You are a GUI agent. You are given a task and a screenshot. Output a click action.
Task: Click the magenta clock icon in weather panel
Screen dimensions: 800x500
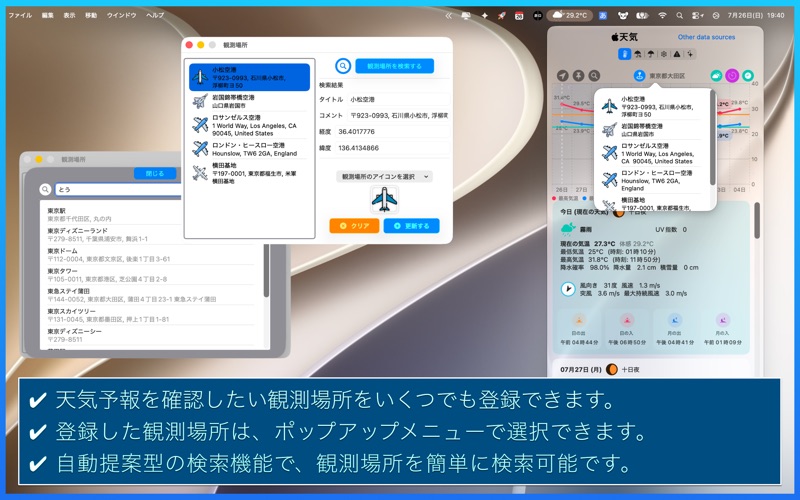732,76
